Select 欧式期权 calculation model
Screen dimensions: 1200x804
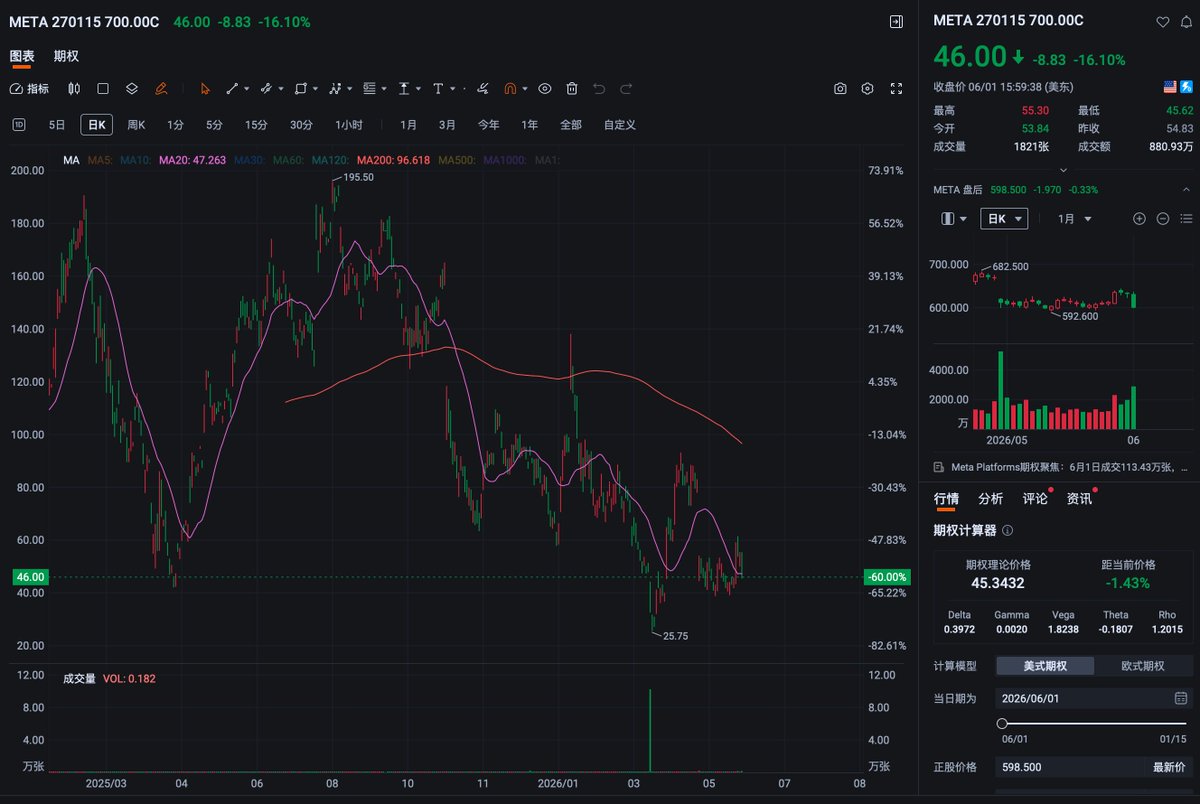(x=1143, y=666)
